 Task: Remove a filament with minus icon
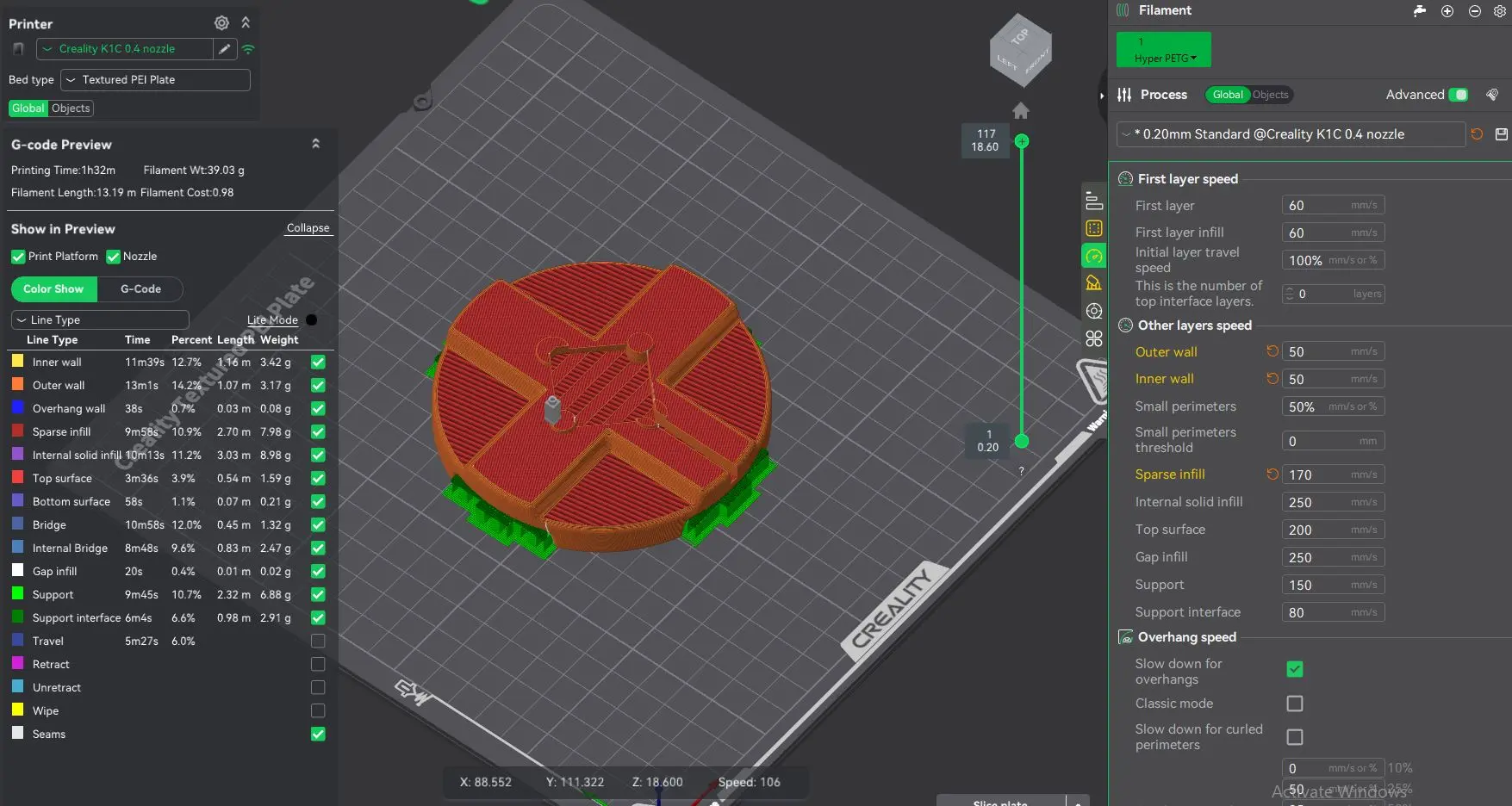[x=1474, y=11]
